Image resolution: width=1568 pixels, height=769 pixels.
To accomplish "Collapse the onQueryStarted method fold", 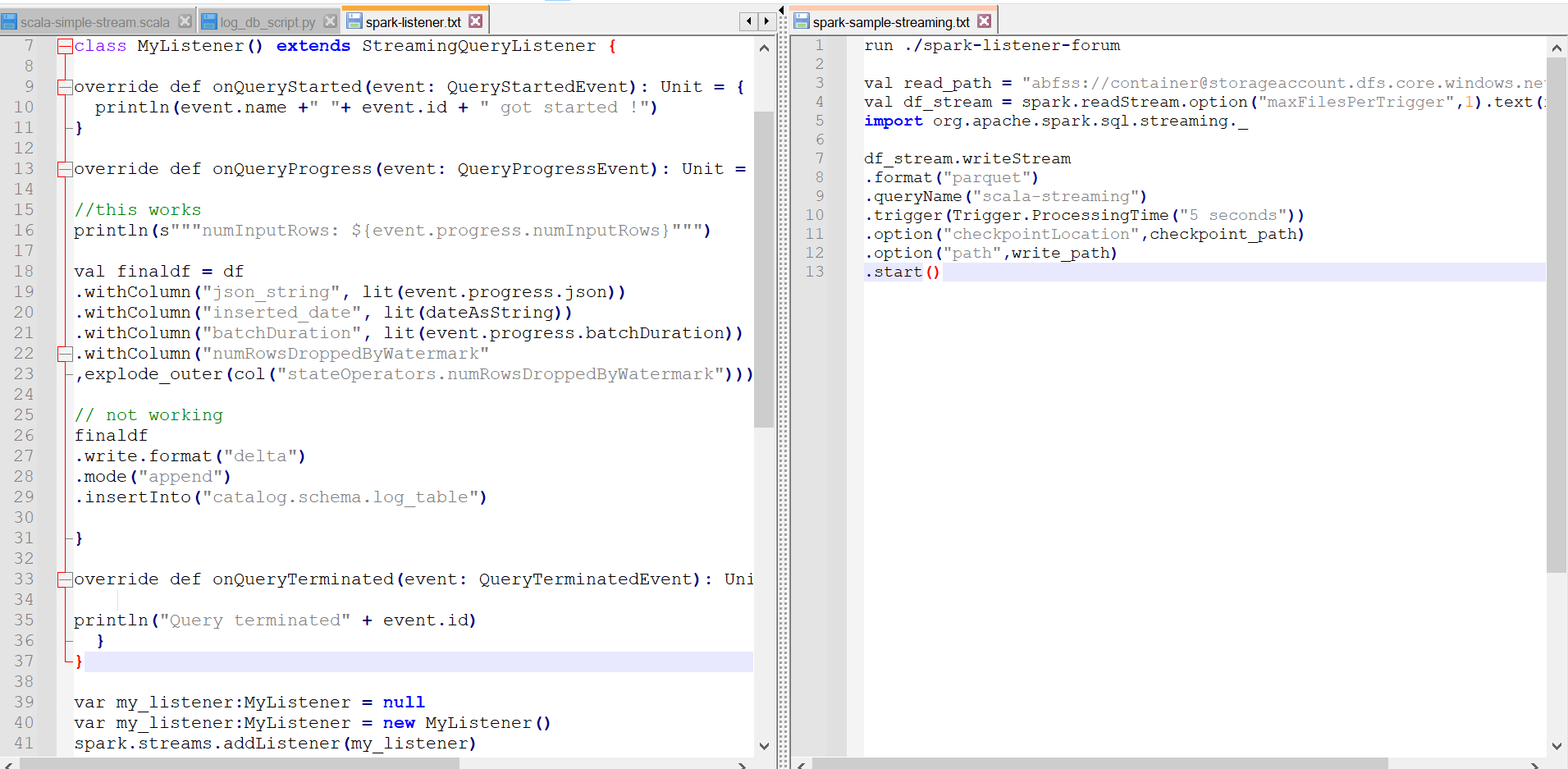I will coord(64,87).
